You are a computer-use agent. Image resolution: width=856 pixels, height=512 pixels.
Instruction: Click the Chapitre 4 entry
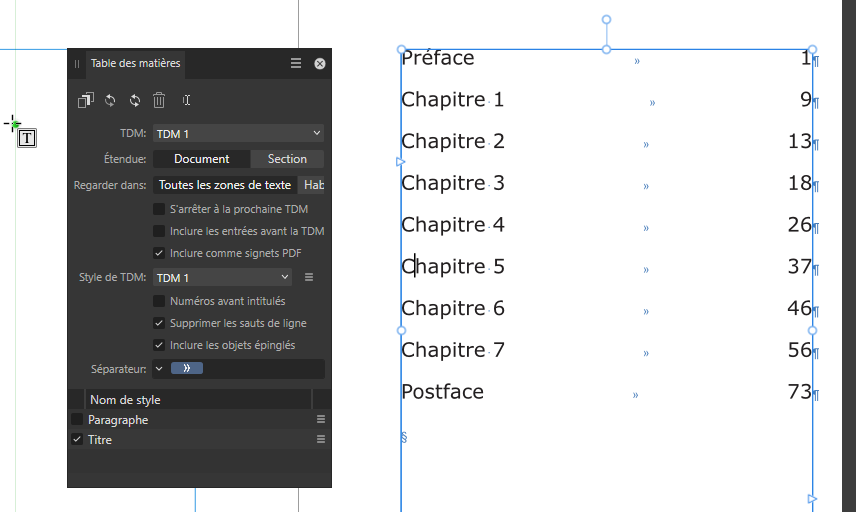pos(453,225)
